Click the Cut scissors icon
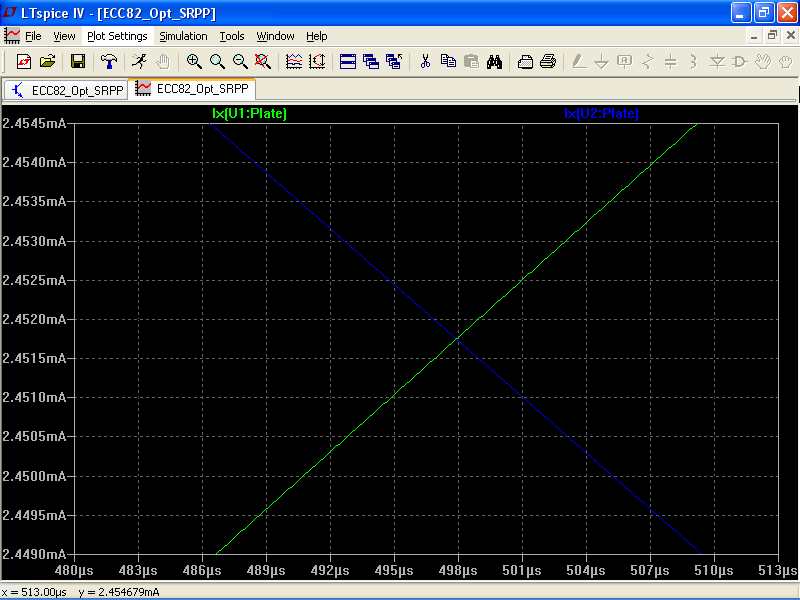 (x=425, y=62)
